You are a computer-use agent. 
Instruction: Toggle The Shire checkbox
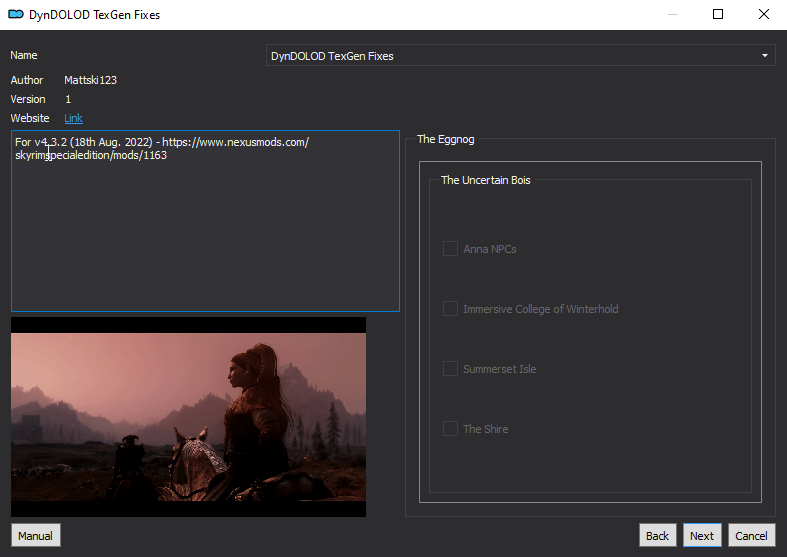pyautogui.click(x=450, y=429)
